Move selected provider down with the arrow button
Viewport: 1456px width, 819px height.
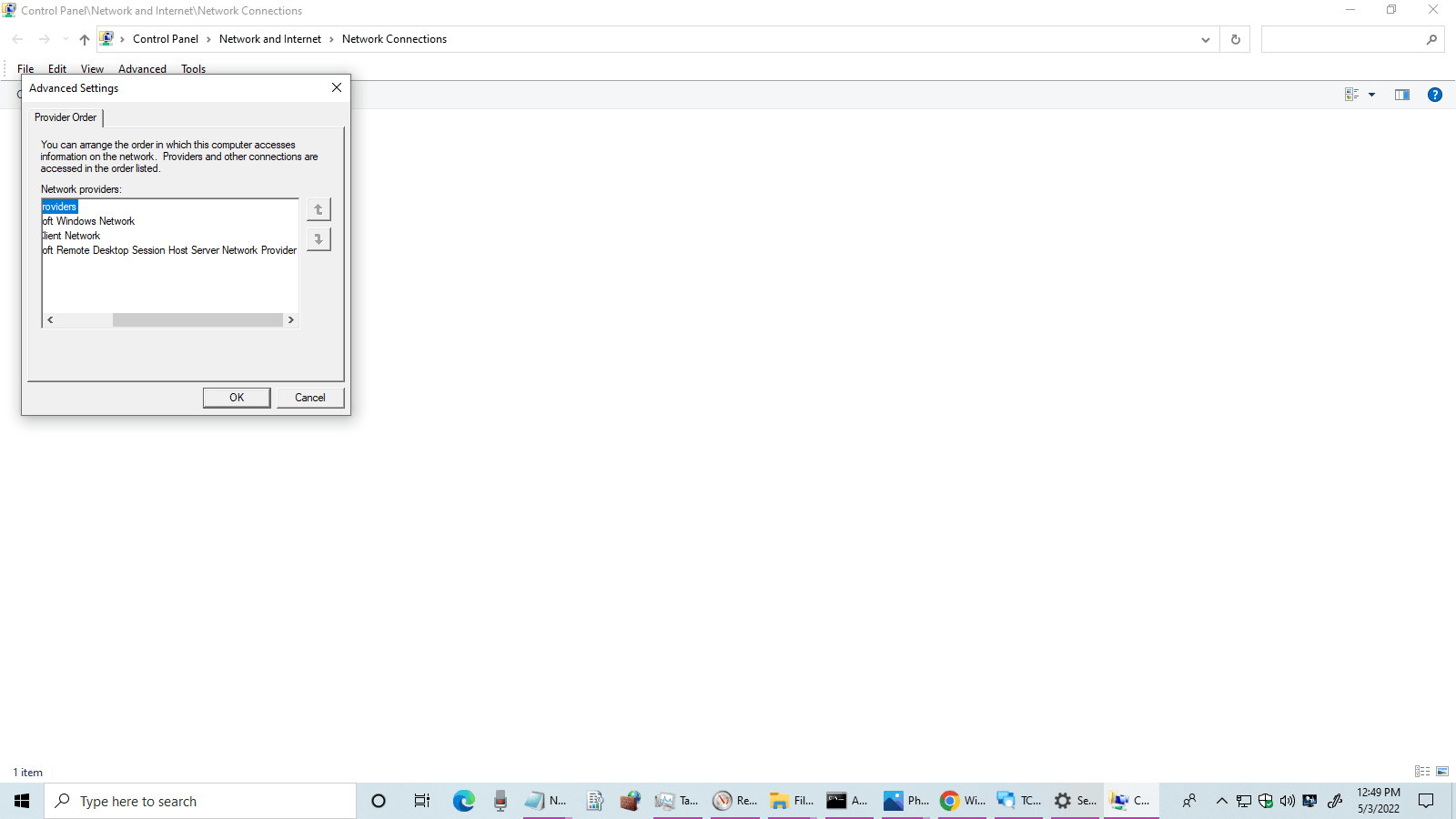(318, 239)
